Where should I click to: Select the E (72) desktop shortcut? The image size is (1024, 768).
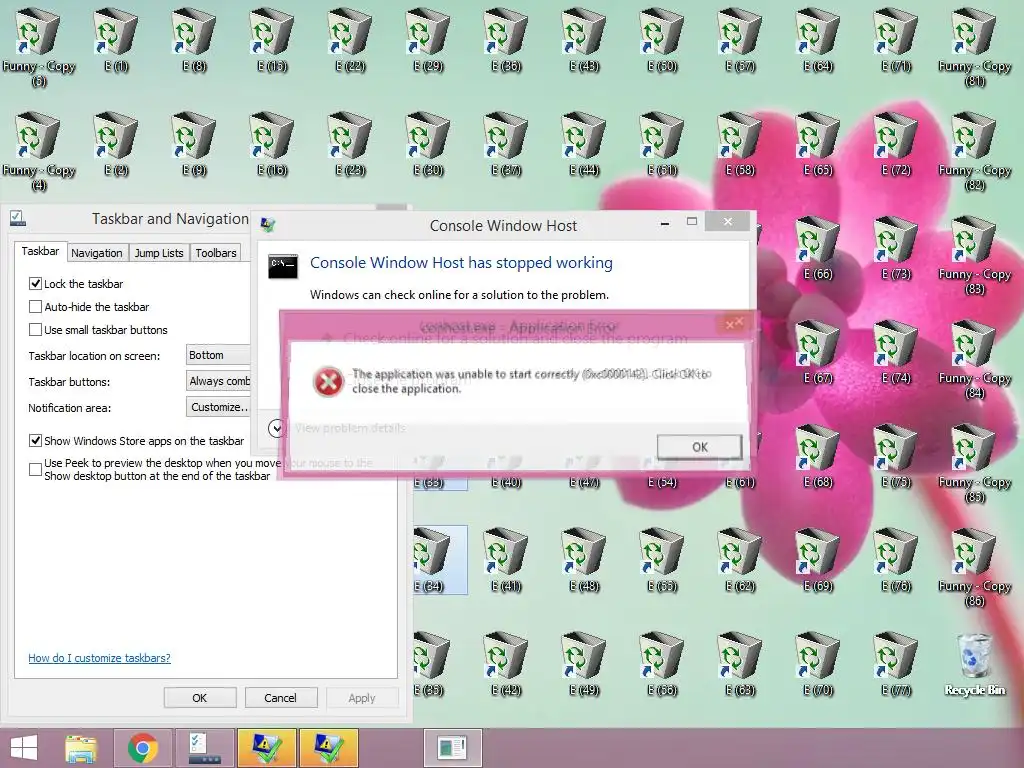(x=896, y=144)
